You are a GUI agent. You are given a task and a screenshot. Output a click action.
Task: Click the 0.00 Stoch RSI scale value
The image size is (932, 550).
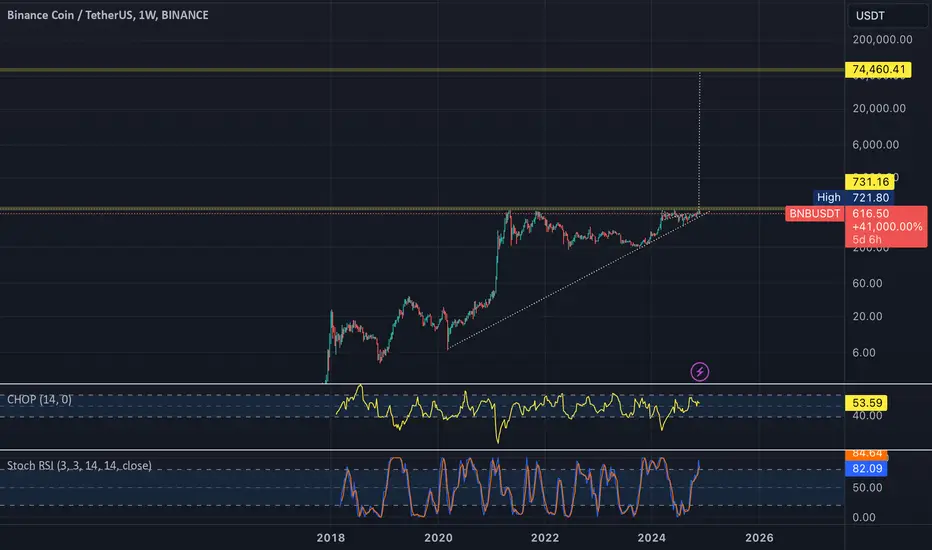(864, 517)
